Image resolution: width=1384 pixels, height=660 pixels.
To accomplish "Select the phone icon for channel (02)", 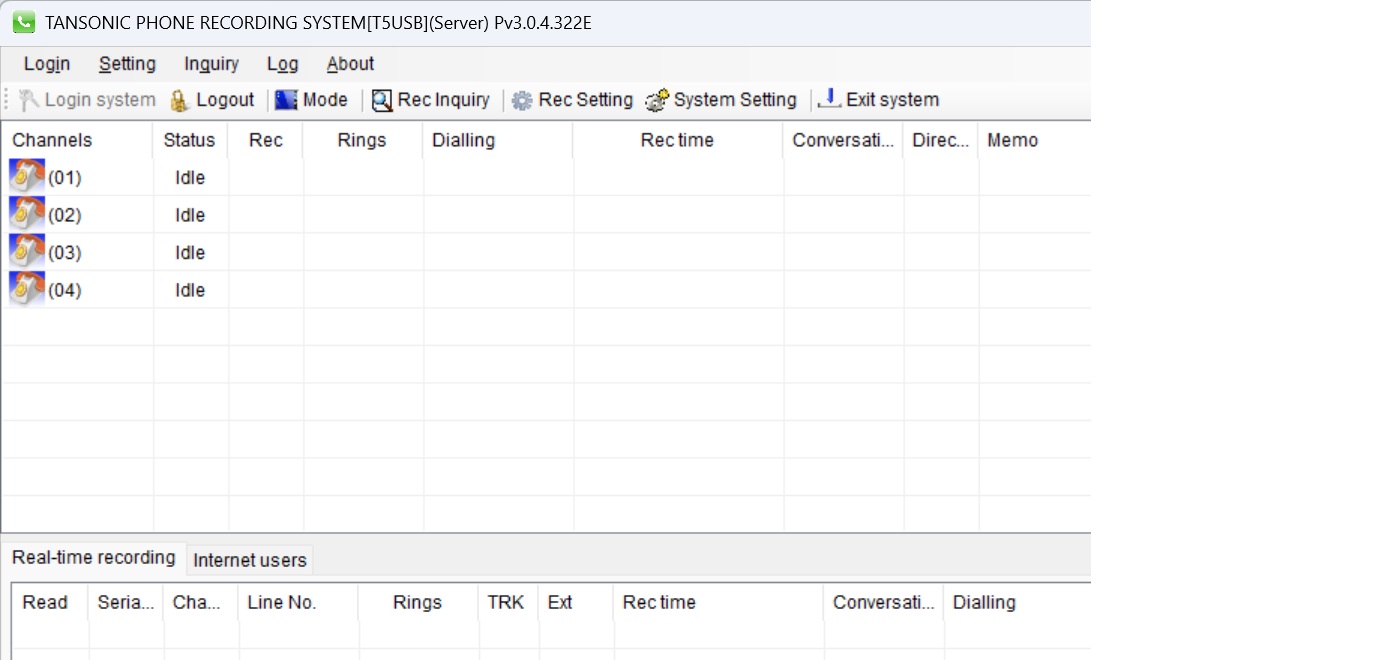I will (x=27, y=214).
